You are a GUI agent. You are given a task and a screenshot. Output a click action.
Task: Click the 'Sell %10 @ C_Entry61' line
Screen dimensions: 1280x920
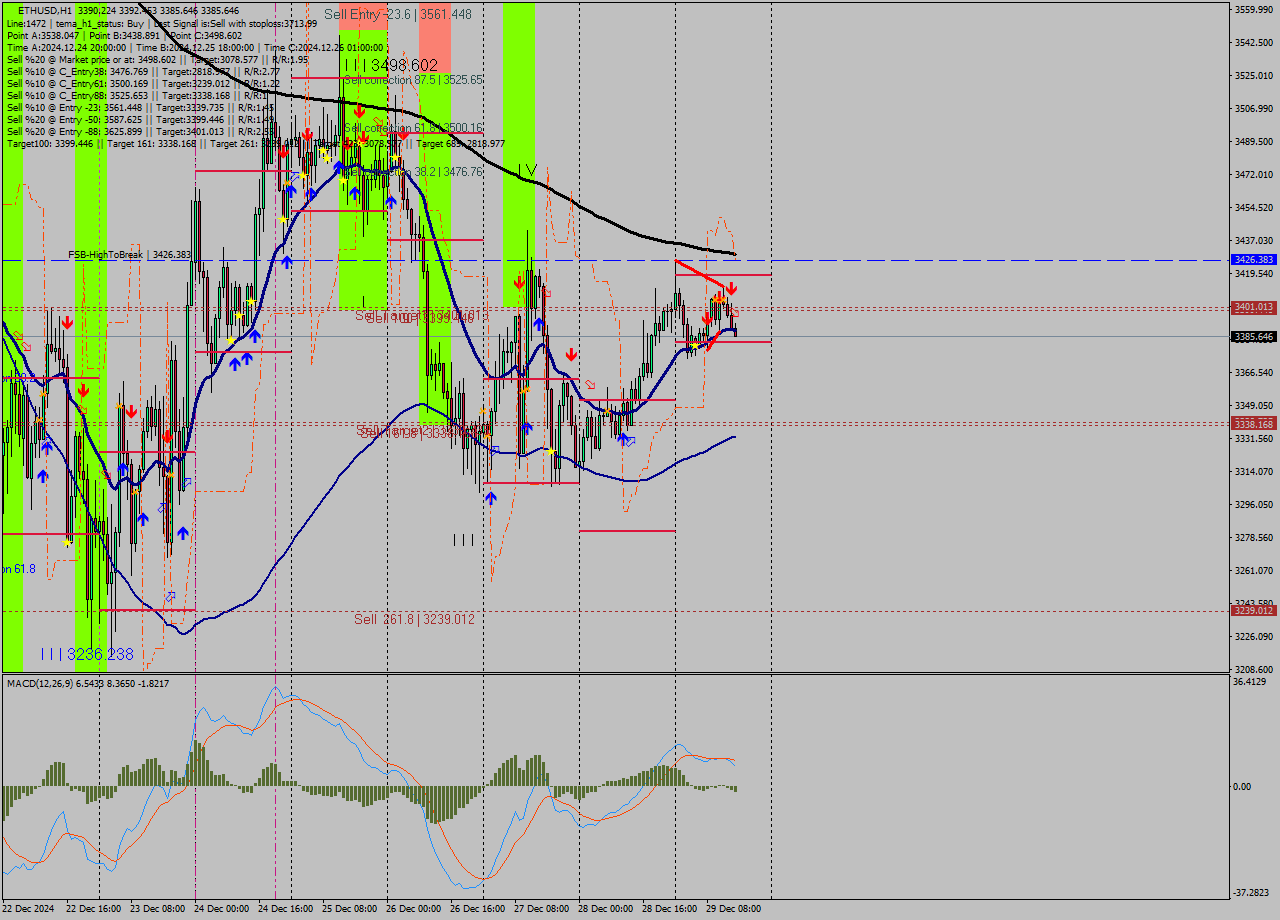click(x=143, y=83)
